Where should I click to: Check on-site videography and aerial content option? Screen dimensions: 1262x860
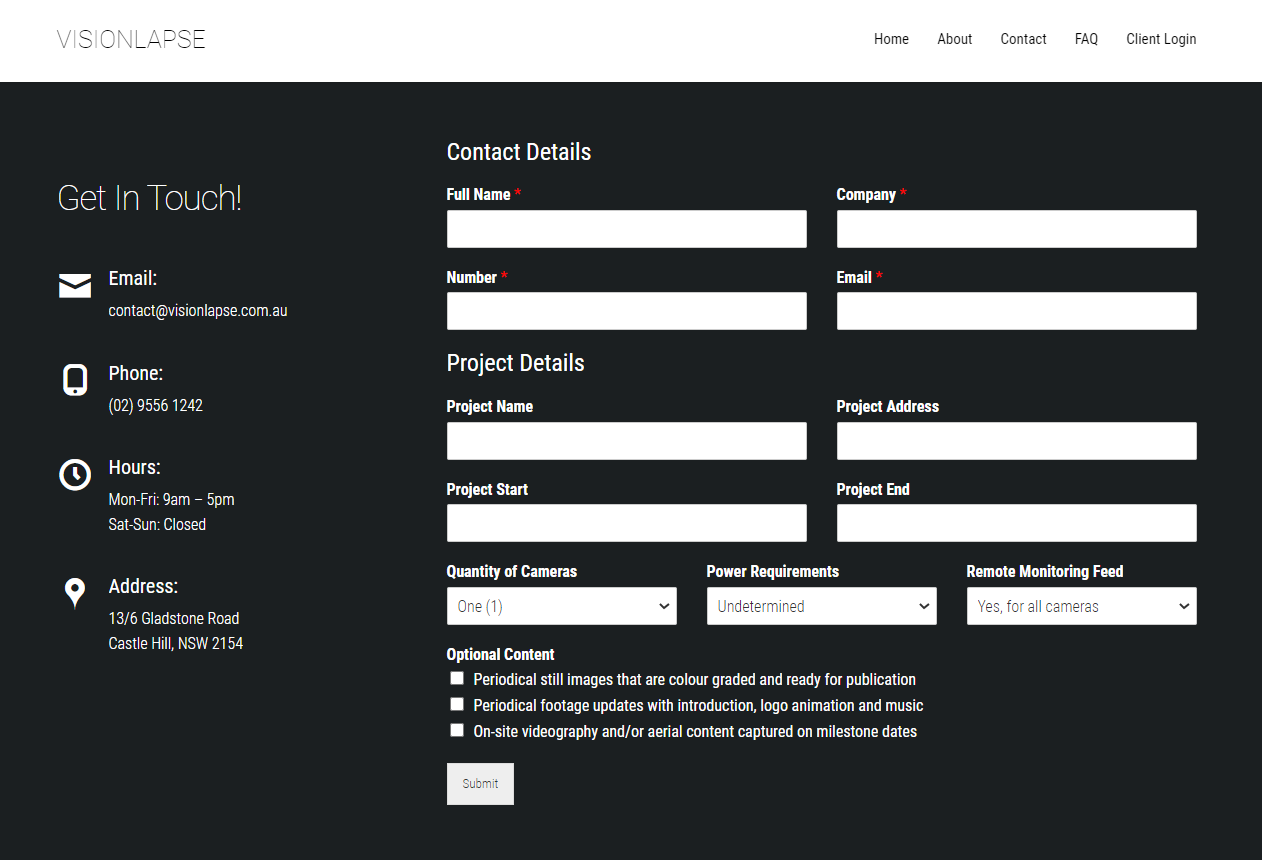click(x=457, y=731)
